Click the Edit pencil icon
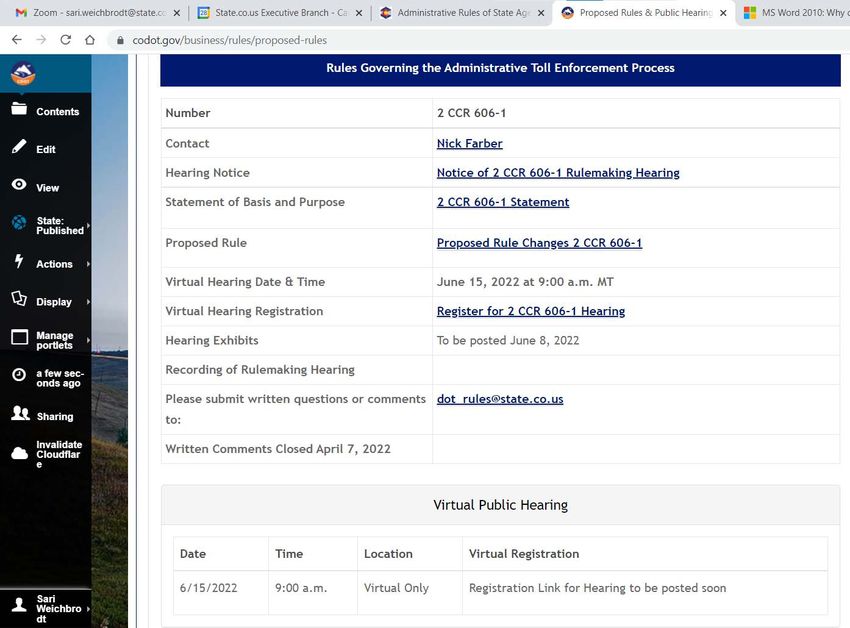Viewport: 850px width, 628px height. coord(19,146)
